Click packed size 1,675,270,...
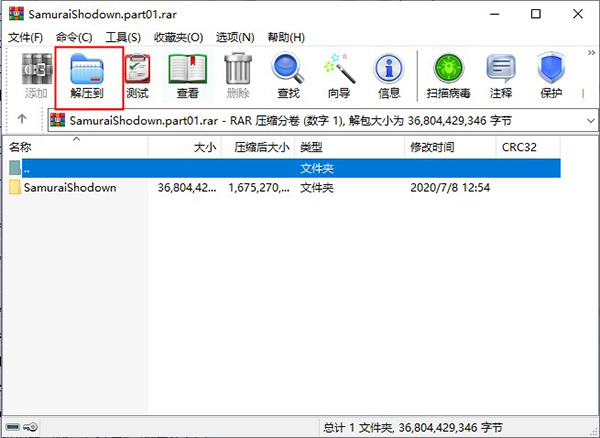 coord(259,187)
